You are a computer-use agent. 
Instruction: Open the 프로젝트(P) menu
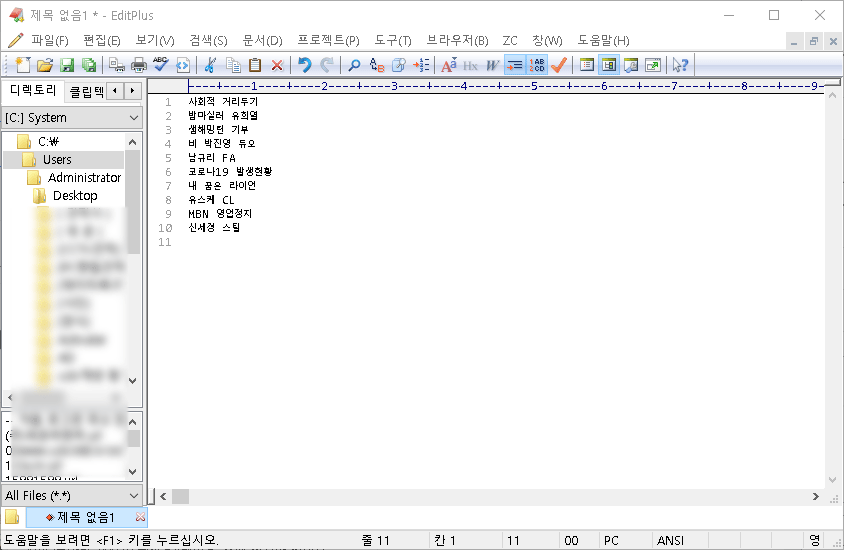328,40
